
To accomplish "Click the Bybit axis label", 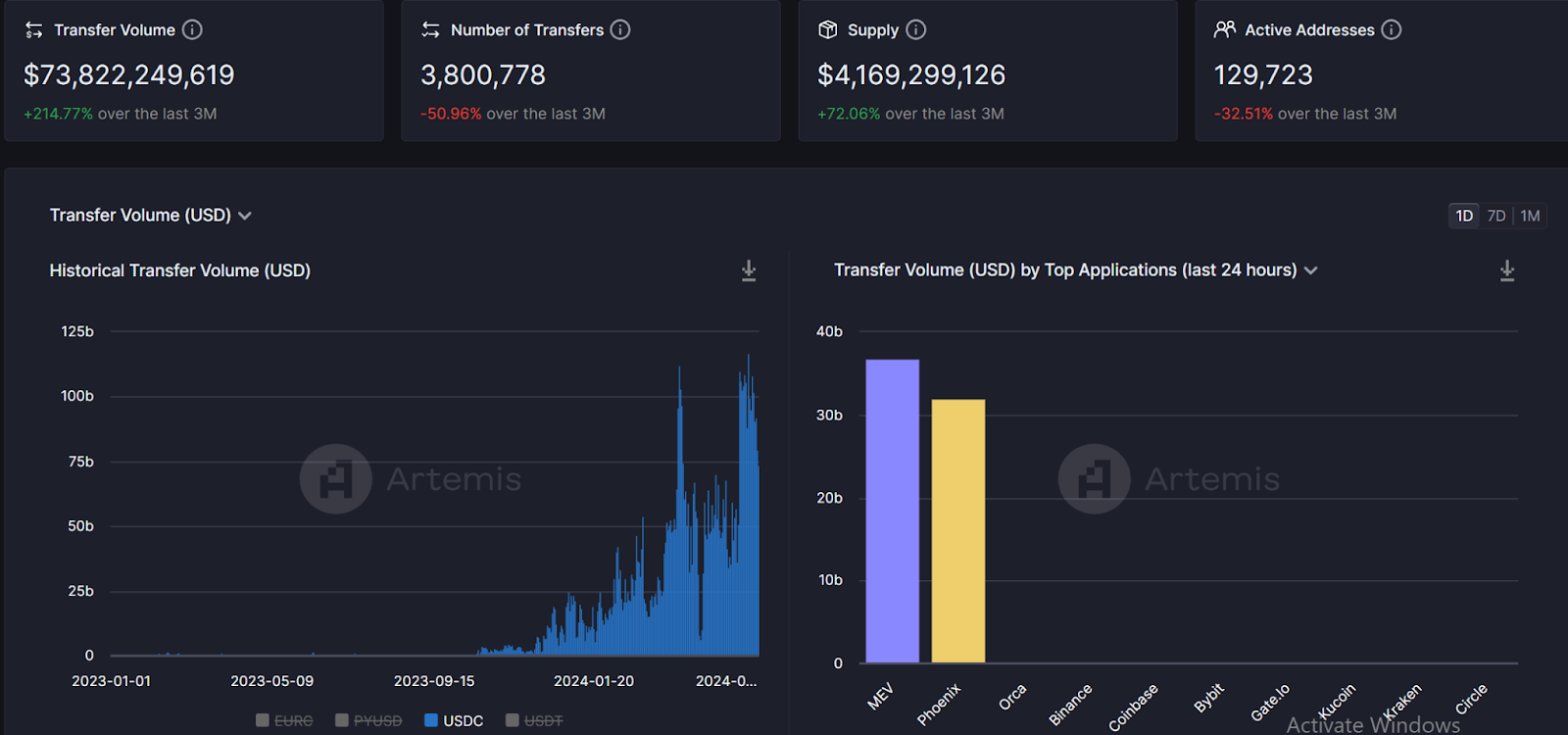I will tap(1209, 698).
